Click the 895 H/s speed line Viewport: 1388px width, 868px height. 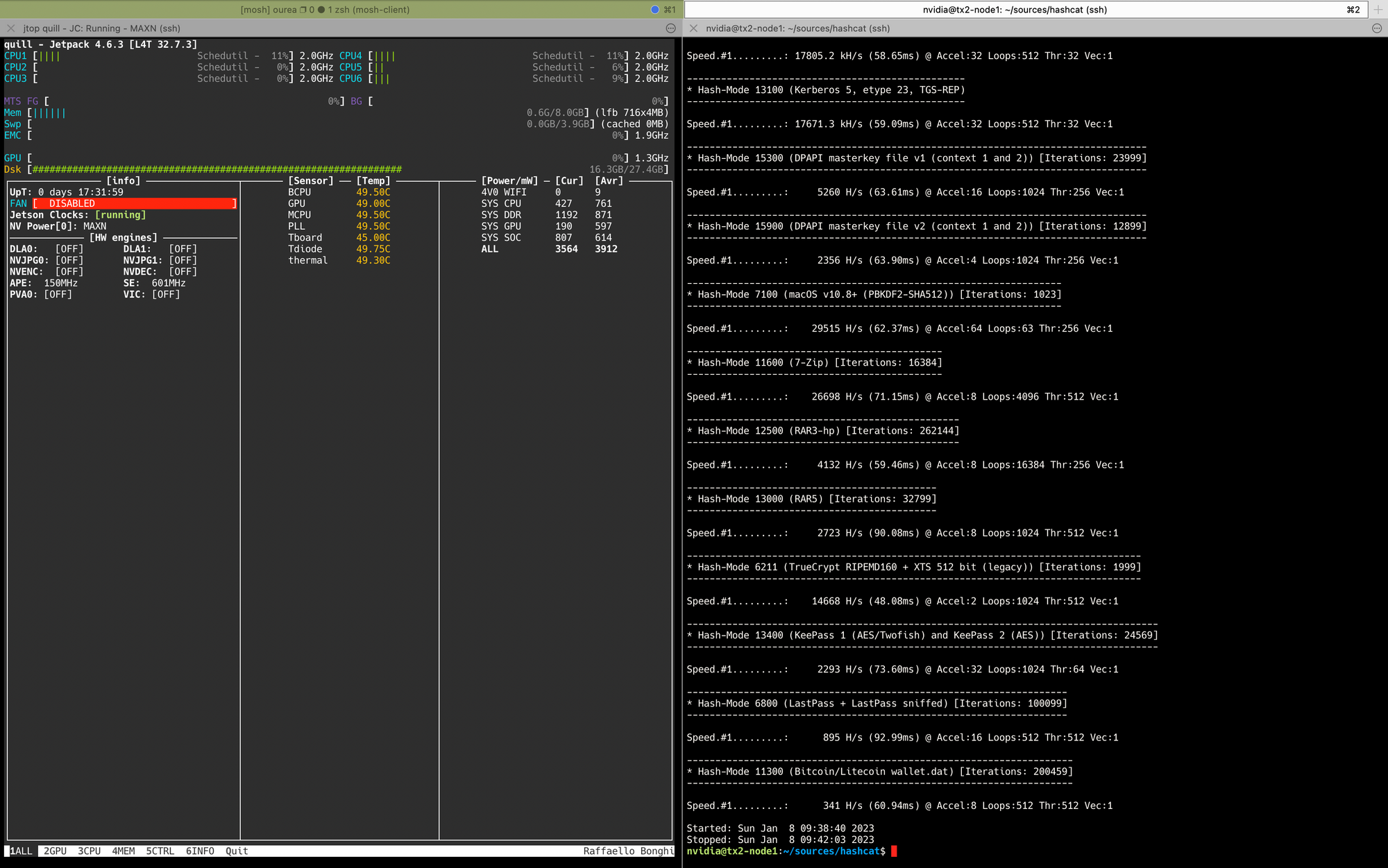coord(902,738)
